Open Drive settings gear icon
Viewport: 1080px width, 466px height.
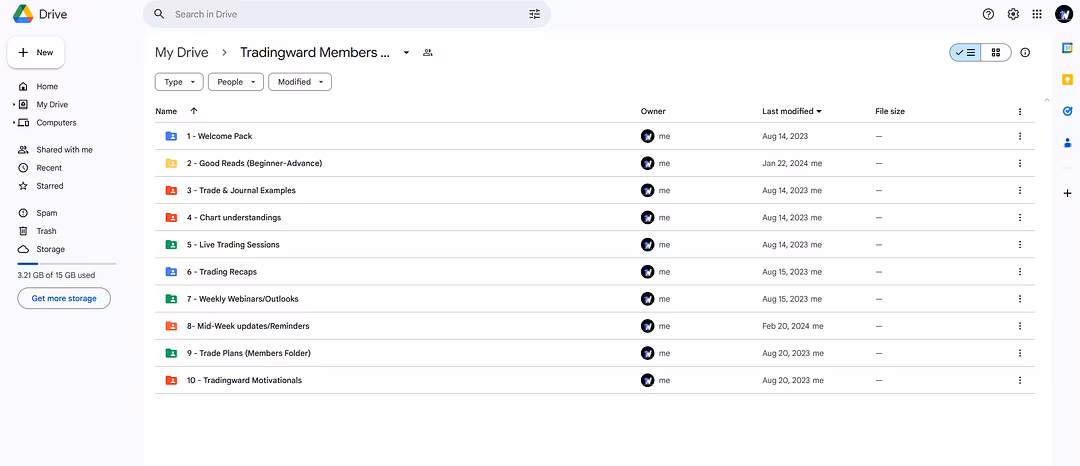pyautogui.click(x=1013, y=14)
